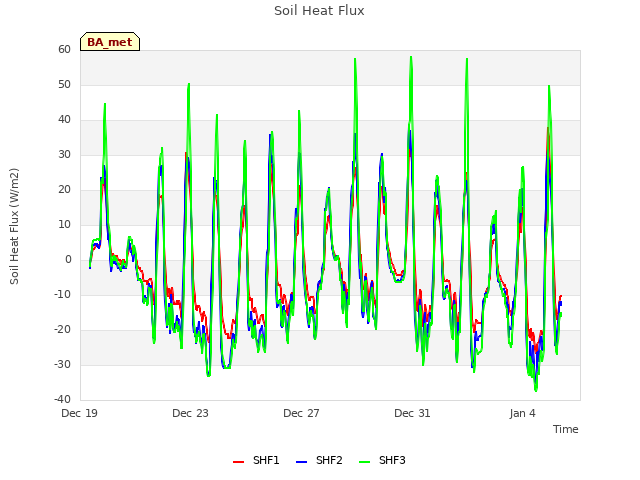Click the red SHF1 legend marker
Screen dimensions: 640x480
tap(238, 462)
